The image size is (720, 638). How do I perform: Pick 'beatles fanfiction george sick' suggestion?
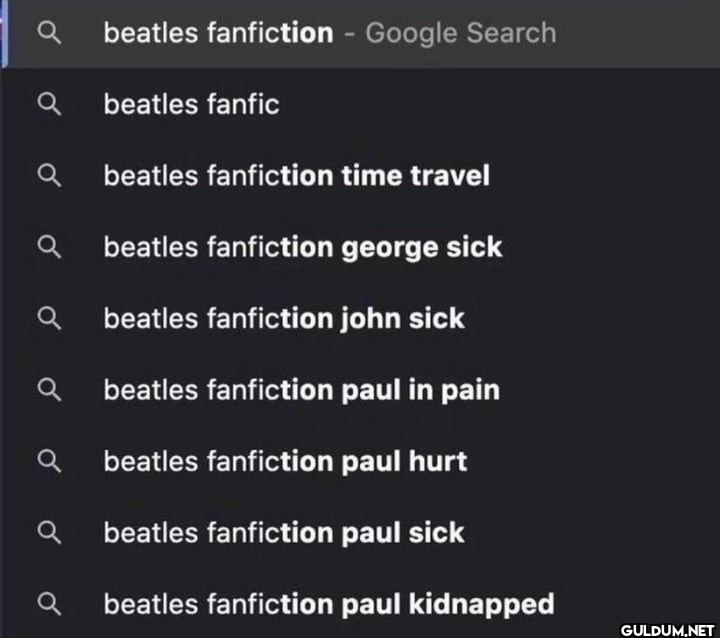302,247
